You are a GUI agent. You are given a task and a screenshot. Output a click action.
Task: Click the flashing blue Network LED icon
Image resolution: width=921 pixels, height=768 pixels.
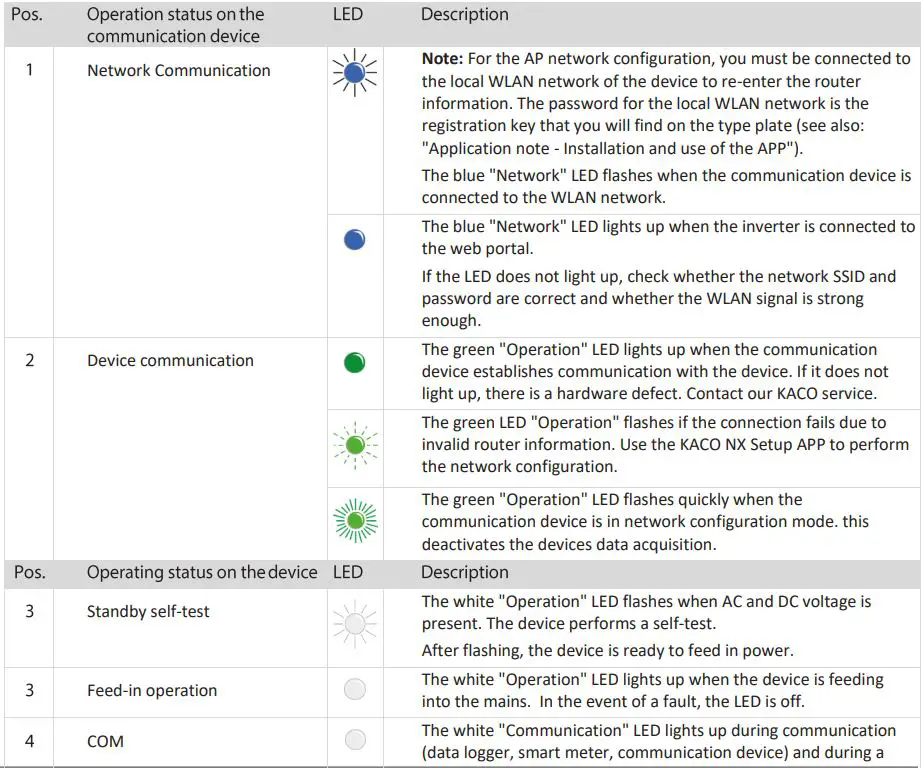pos(354,76)
